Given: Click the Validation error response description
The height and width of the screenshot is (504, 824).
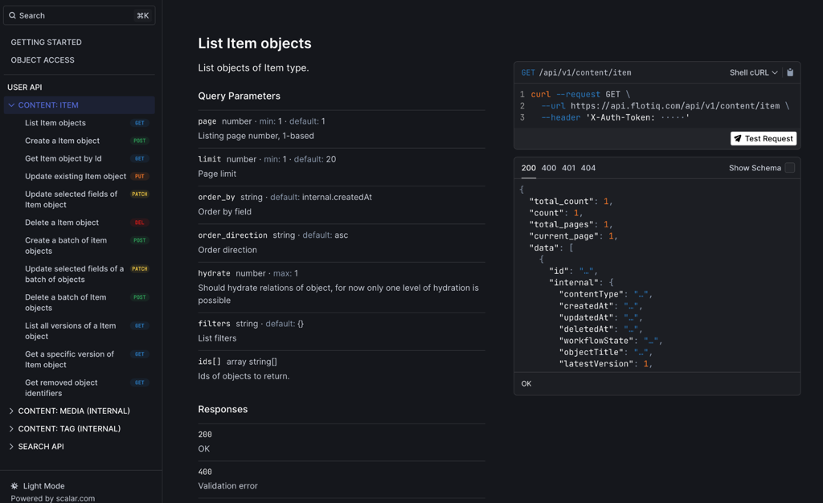Looking at the screenshot, I should click(x=228, y=486).
